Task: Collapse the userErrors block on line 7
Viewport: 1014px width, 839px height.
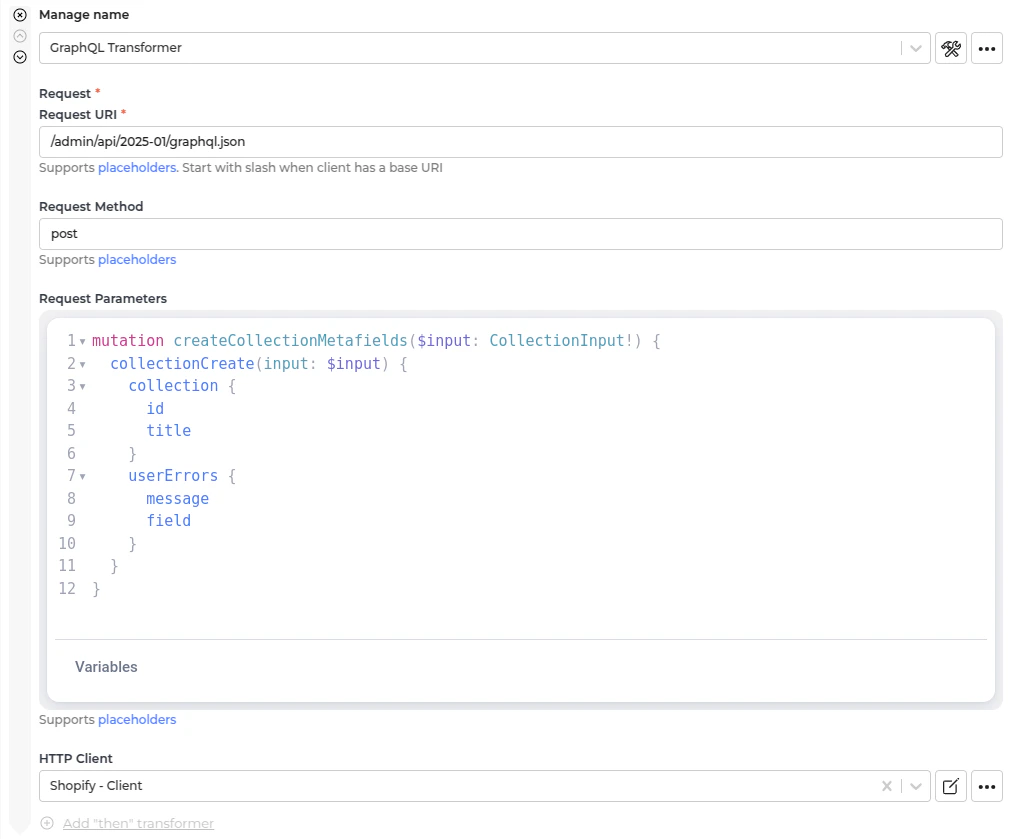Action: (x=83, y=476)
